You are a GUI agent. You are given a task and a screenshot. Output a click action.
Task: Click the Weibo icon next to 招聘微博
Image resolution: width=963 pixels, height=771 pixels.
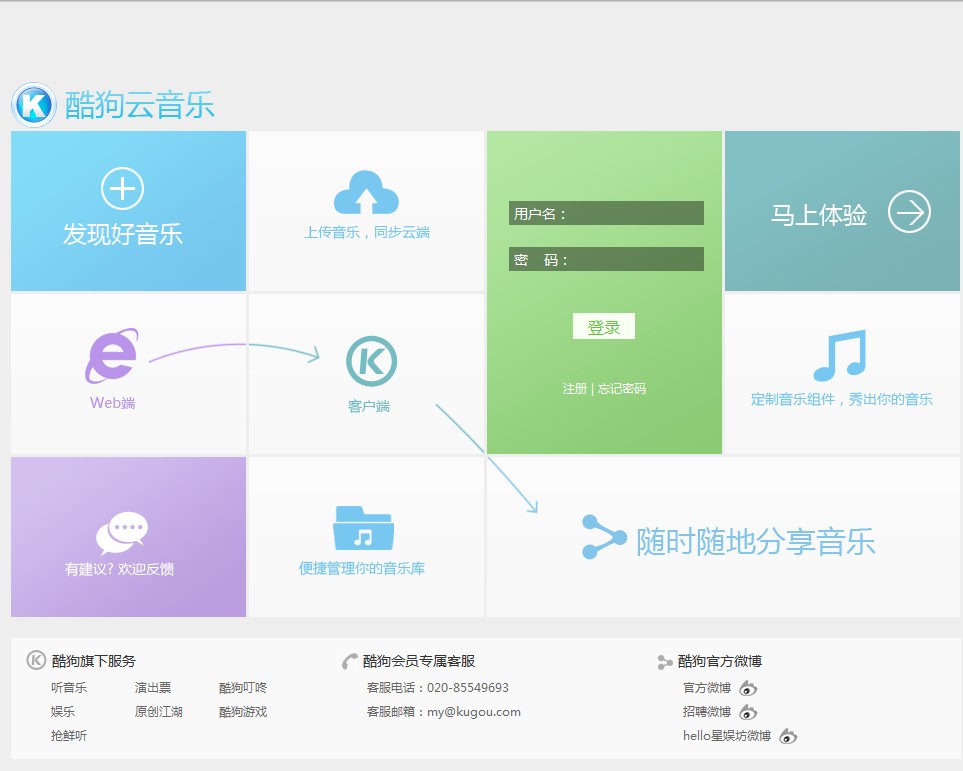pyautogui.click(x=748, y=712)
